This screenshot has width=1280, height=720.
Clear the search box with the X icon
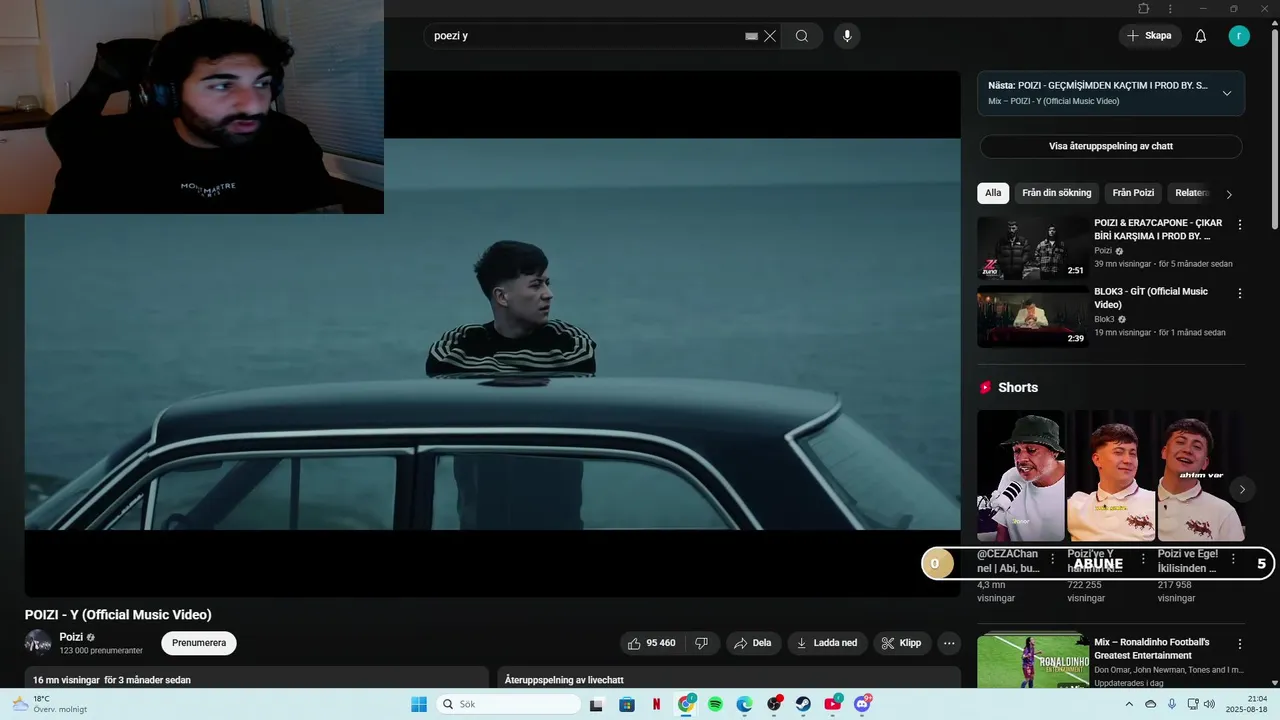tap(770, 36)
